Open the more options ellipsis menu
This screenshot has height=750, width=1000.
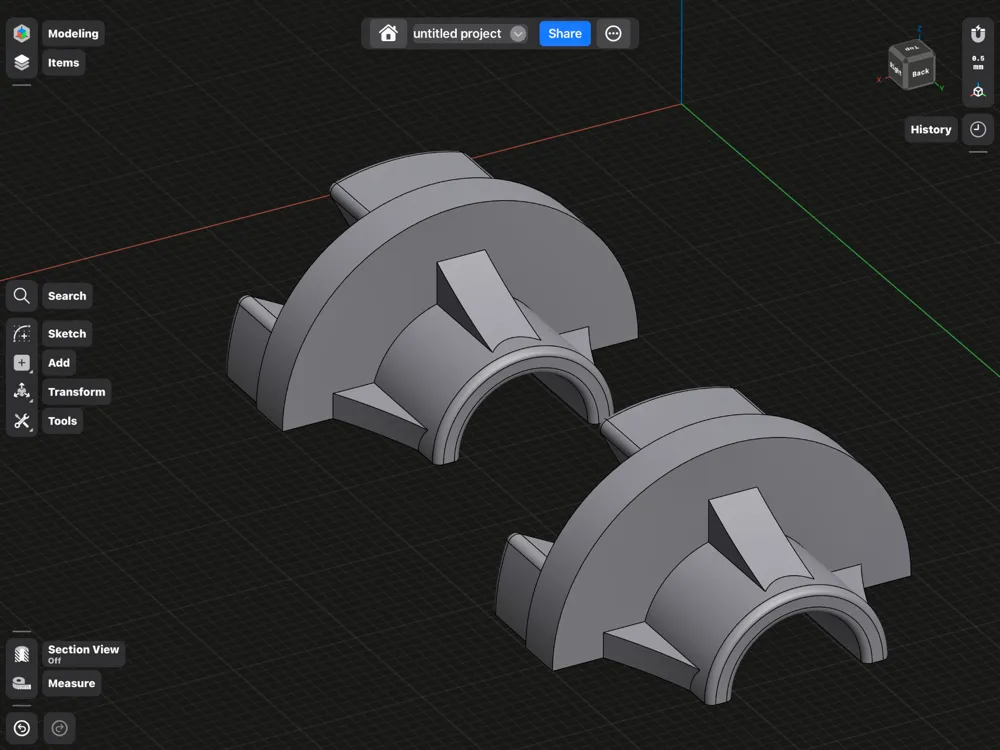(x=613, y=34)
